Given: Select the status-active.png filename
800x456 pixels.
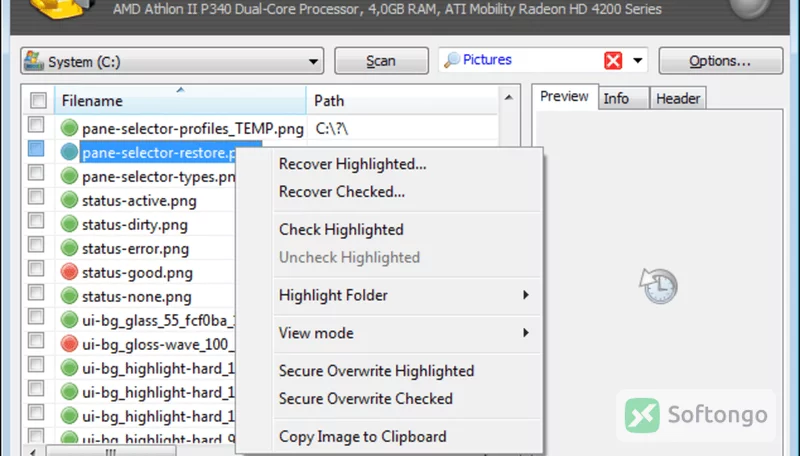Looking at the screenshot, I should (x=139, y=200).
